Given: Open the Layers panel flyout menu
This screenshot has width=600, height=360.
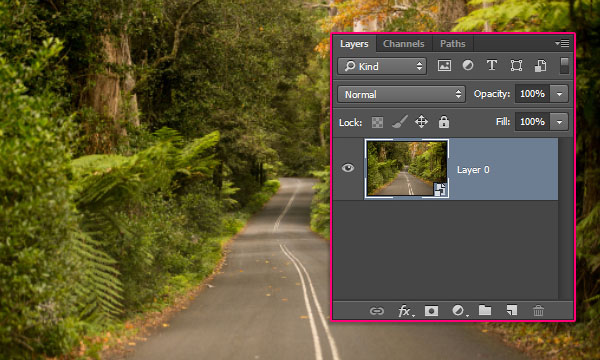Looking at the screenshot, I should [x=562, y=44].
